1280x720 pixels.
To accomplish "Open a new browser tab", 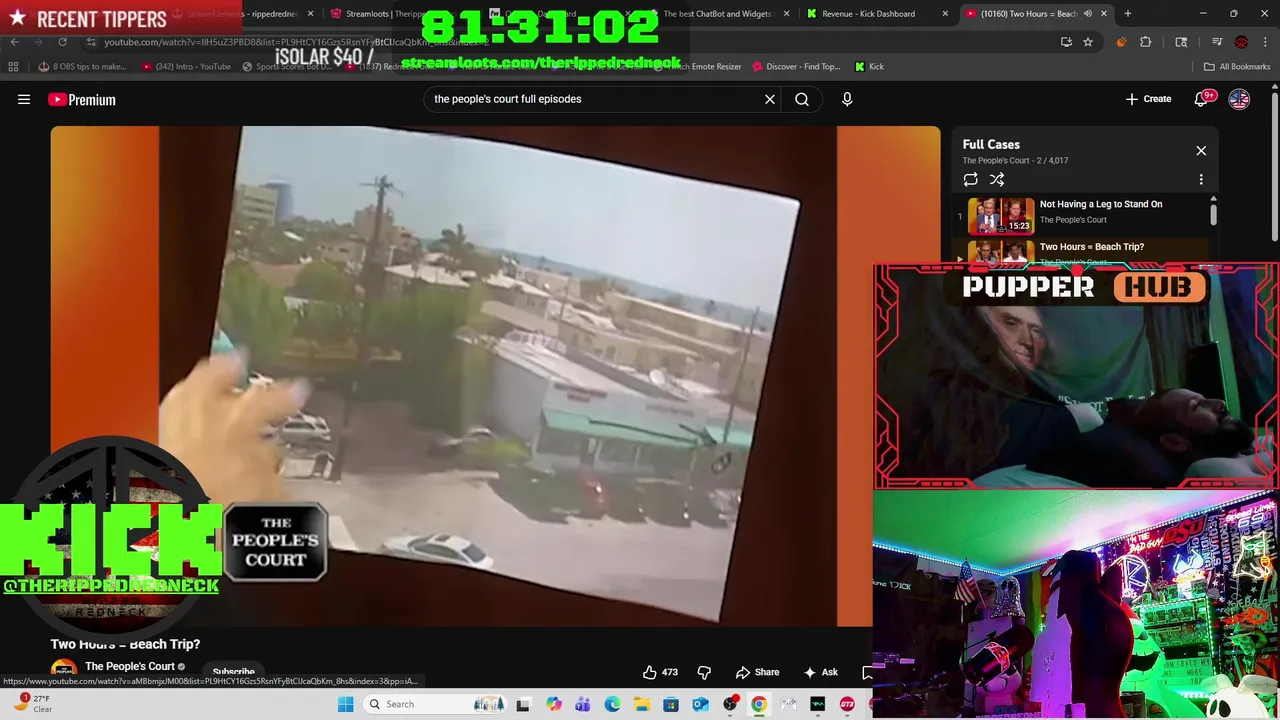I will coord(1127,14).
